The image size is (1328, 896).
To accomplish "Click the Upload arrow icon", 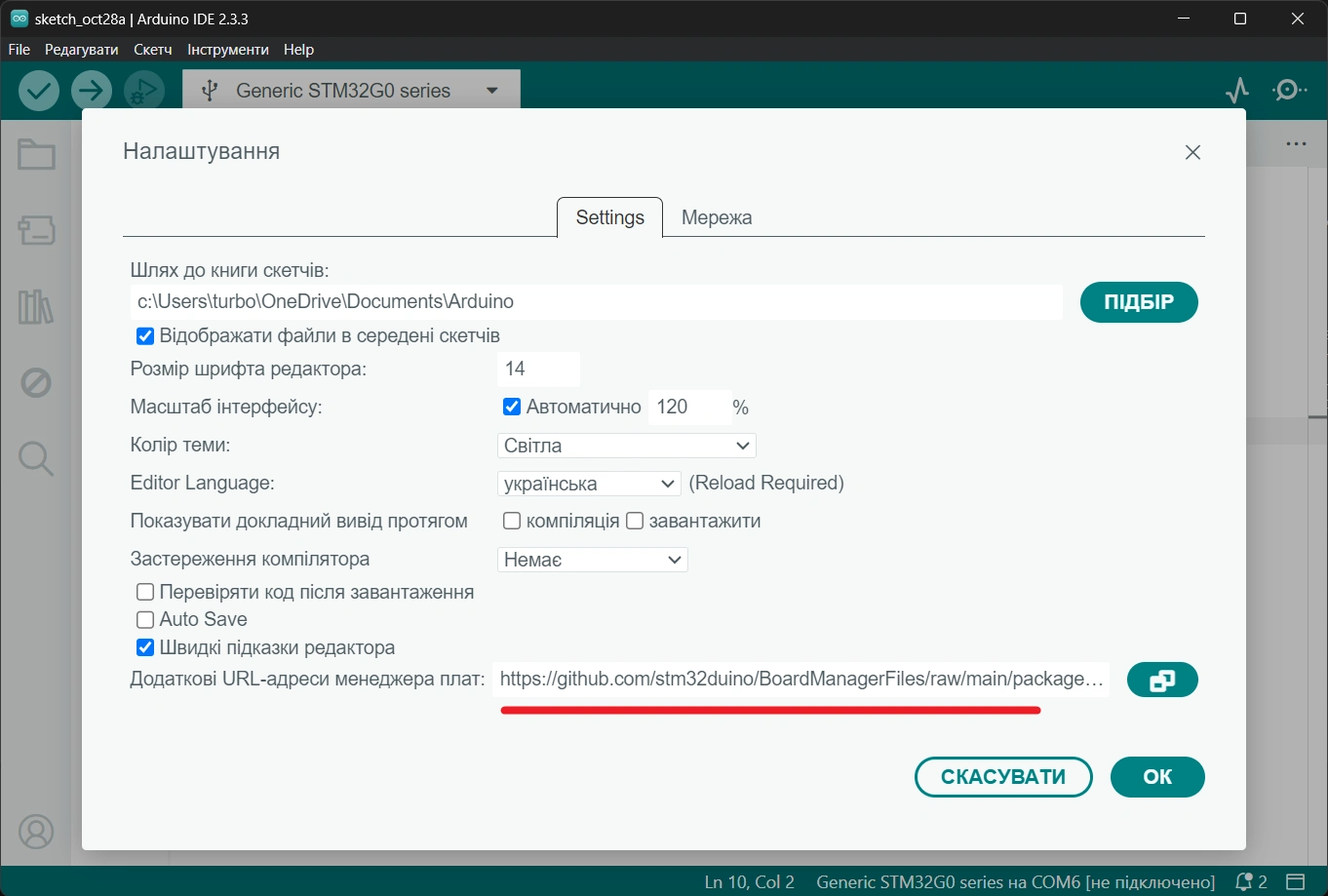I will [x=92, y=91].
